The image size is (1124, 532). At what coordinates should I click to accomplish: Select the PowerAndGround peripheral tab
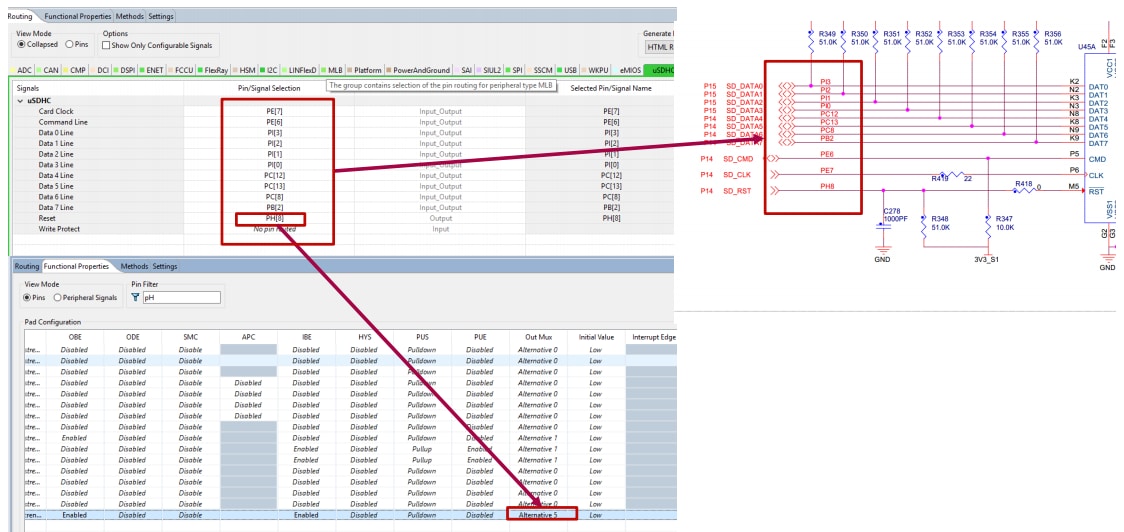tap(420, 71)
